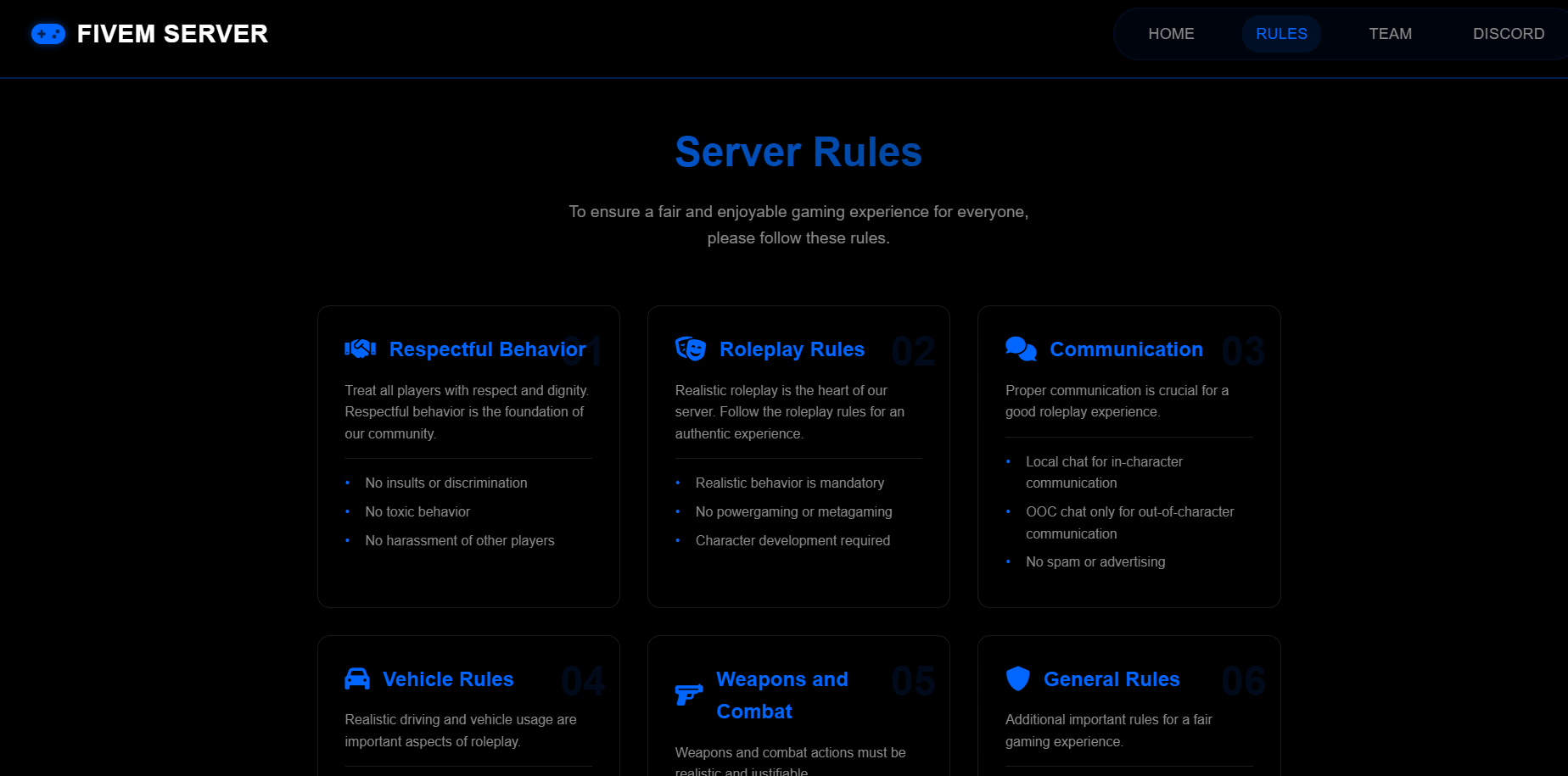Click the car icon on Vehicle Rules card
The image size is (1568, 776).
click(x=357, y=678)
